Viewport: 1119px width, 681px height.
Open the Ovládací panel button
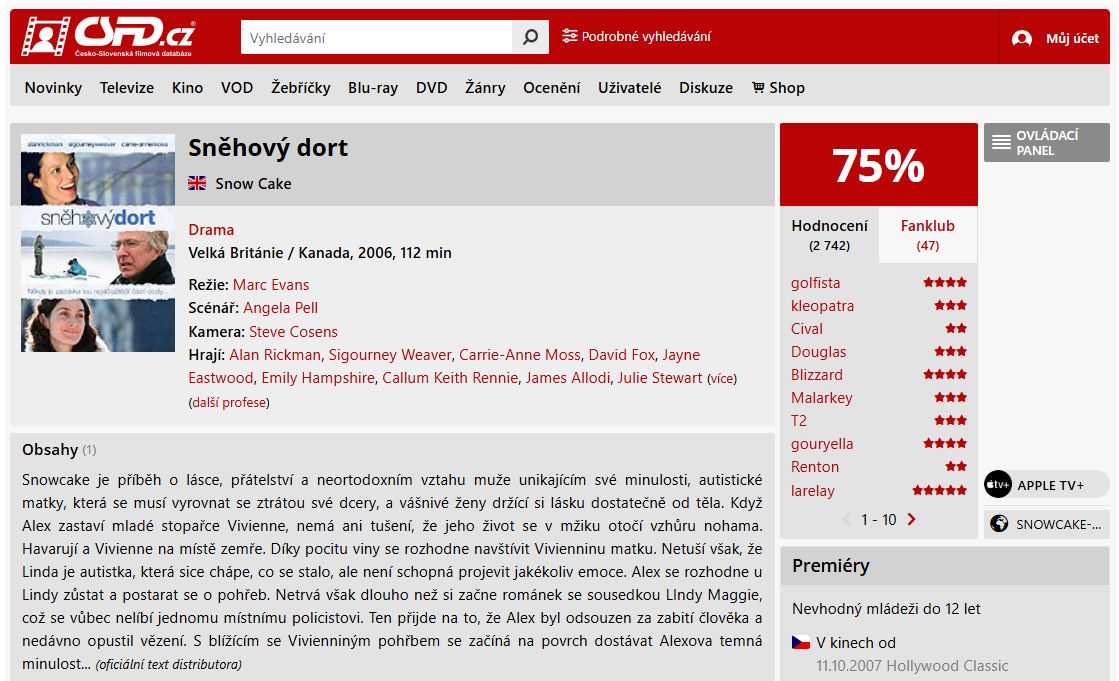1046,143
